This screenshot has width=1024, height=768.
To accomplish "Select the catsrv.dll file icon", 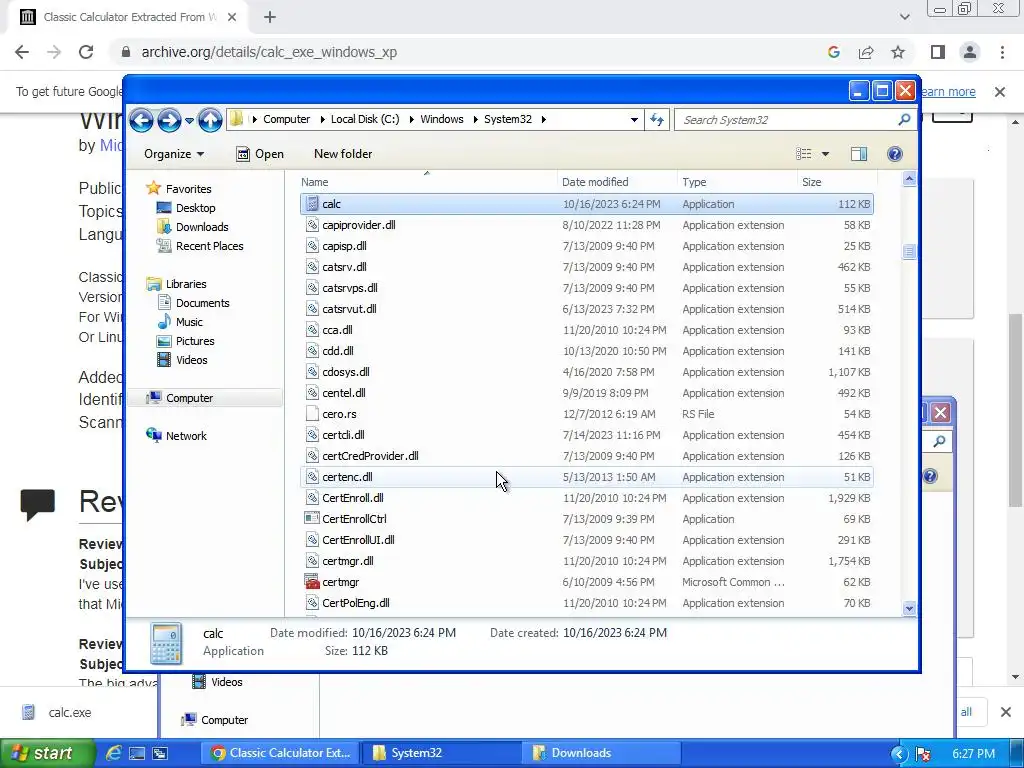I will coord(312,266).
